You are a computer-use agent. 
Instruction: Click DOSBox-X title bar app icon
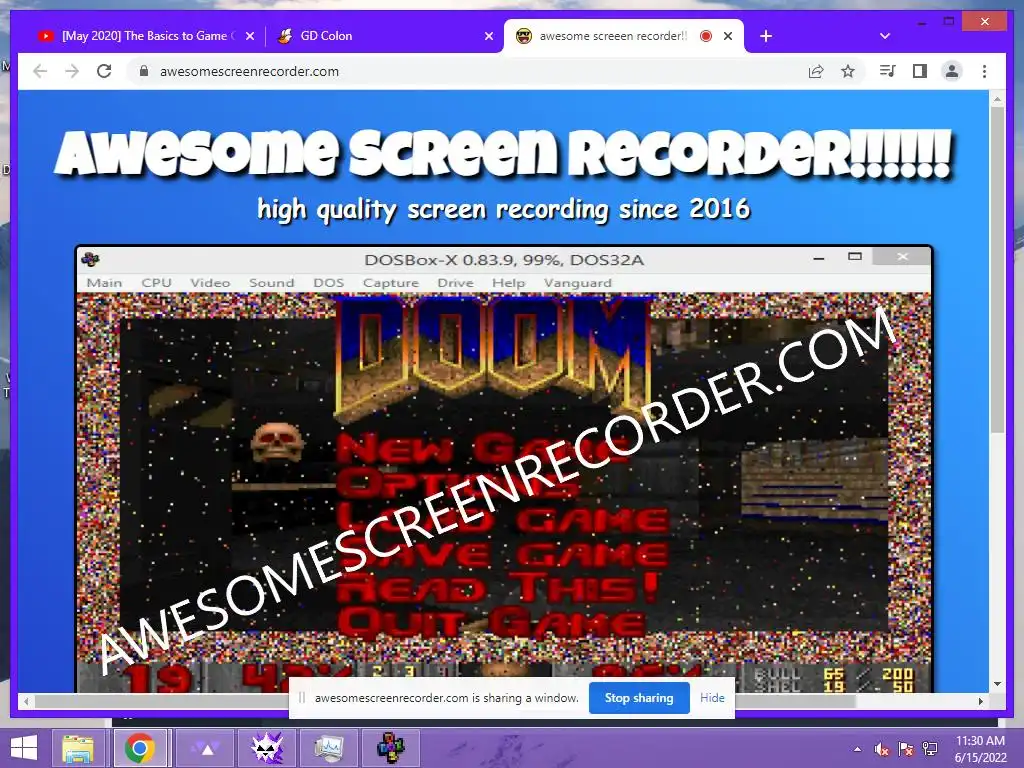coord(90,259)
